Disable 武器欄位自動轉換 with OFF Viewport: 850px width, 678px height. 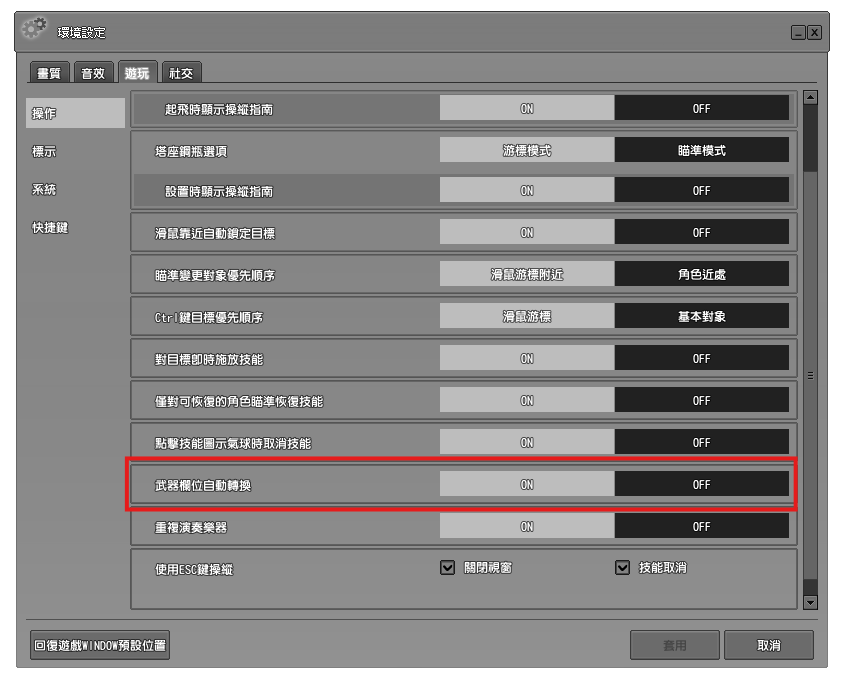point(701,484)
